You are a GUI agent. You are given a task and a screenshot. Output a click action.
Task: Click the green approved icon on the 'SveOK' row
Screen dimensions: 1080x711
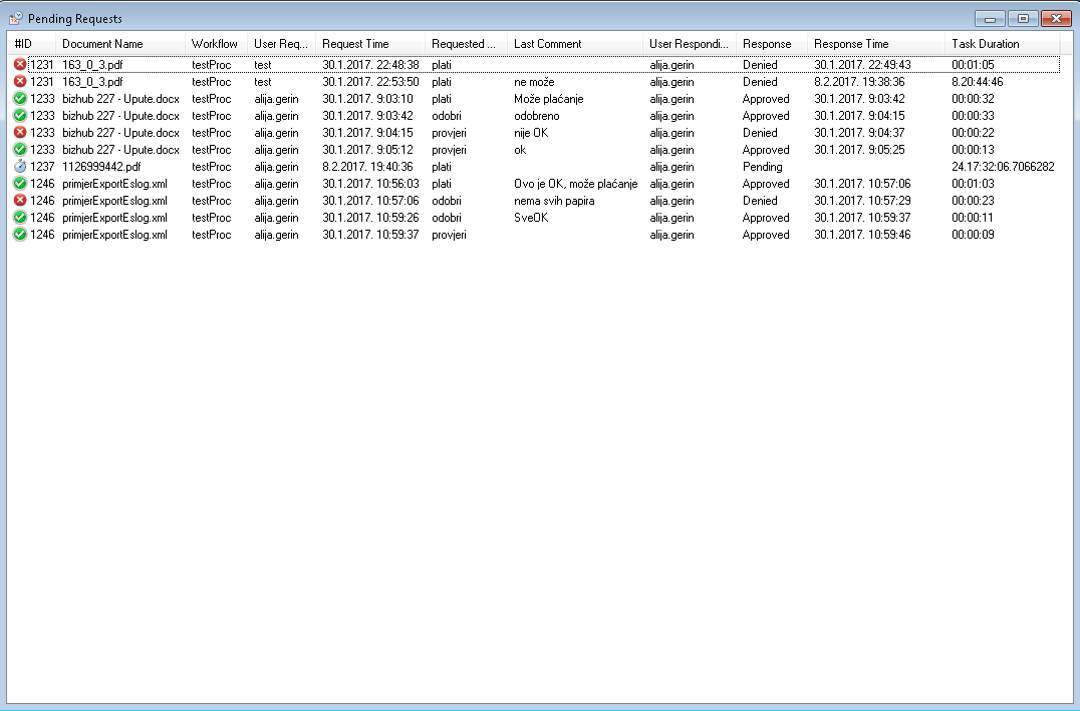pyautogui.click(x=20, y=218)
